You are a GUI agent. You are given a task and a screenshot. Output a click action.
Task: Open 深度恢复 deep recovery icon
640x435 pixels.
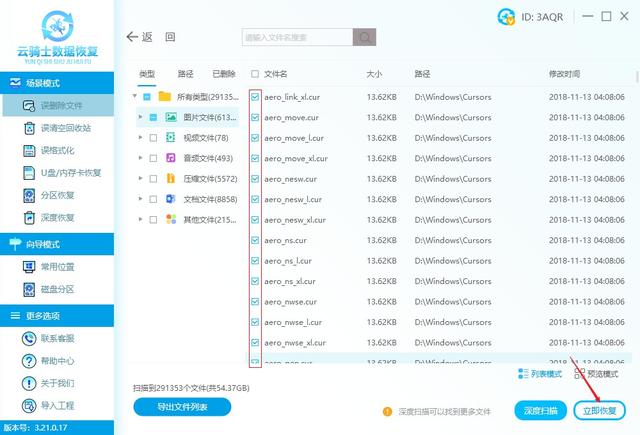click(29, 218)
